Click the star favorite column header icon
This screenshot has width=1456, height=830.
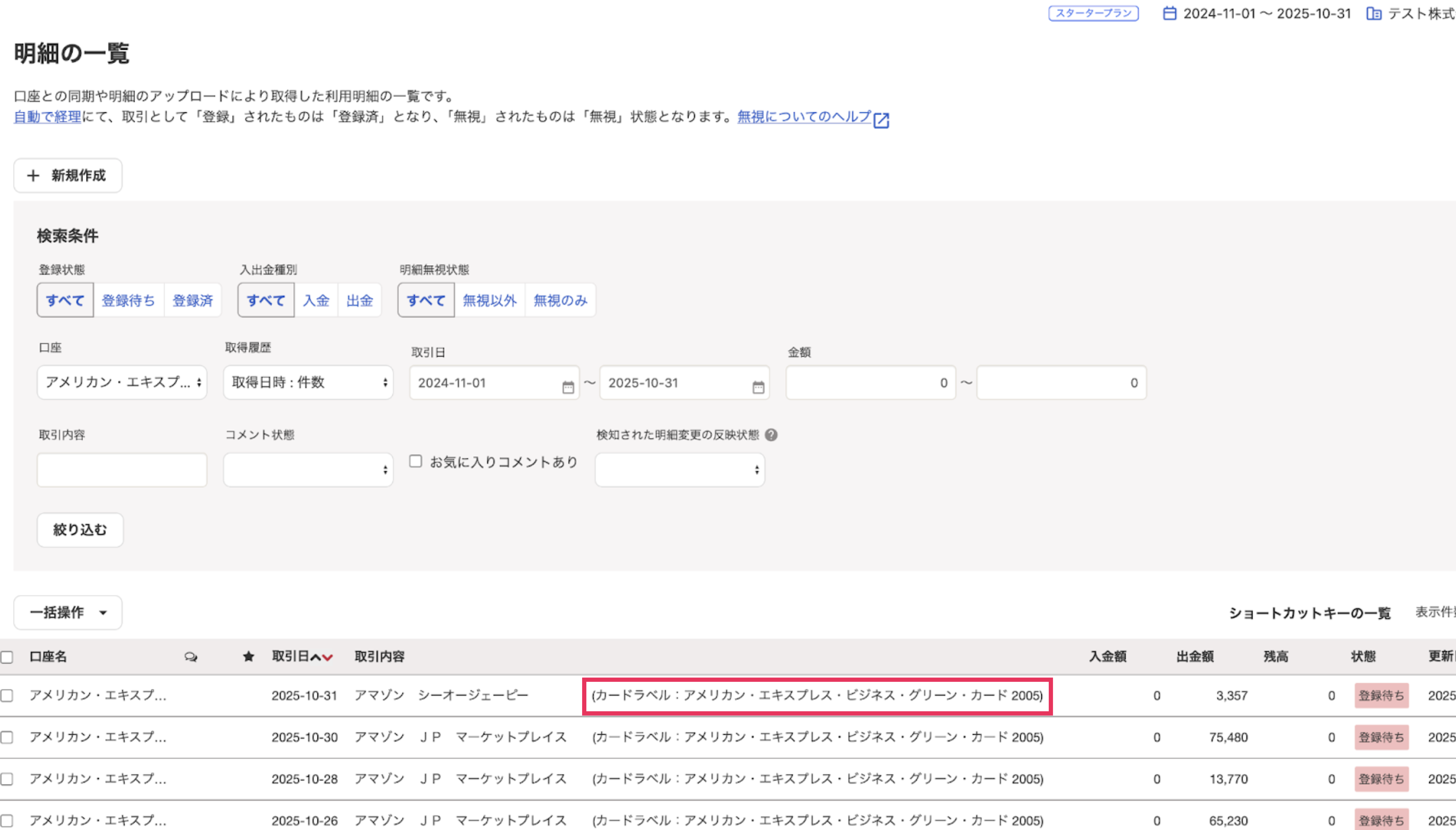[249, 657]
